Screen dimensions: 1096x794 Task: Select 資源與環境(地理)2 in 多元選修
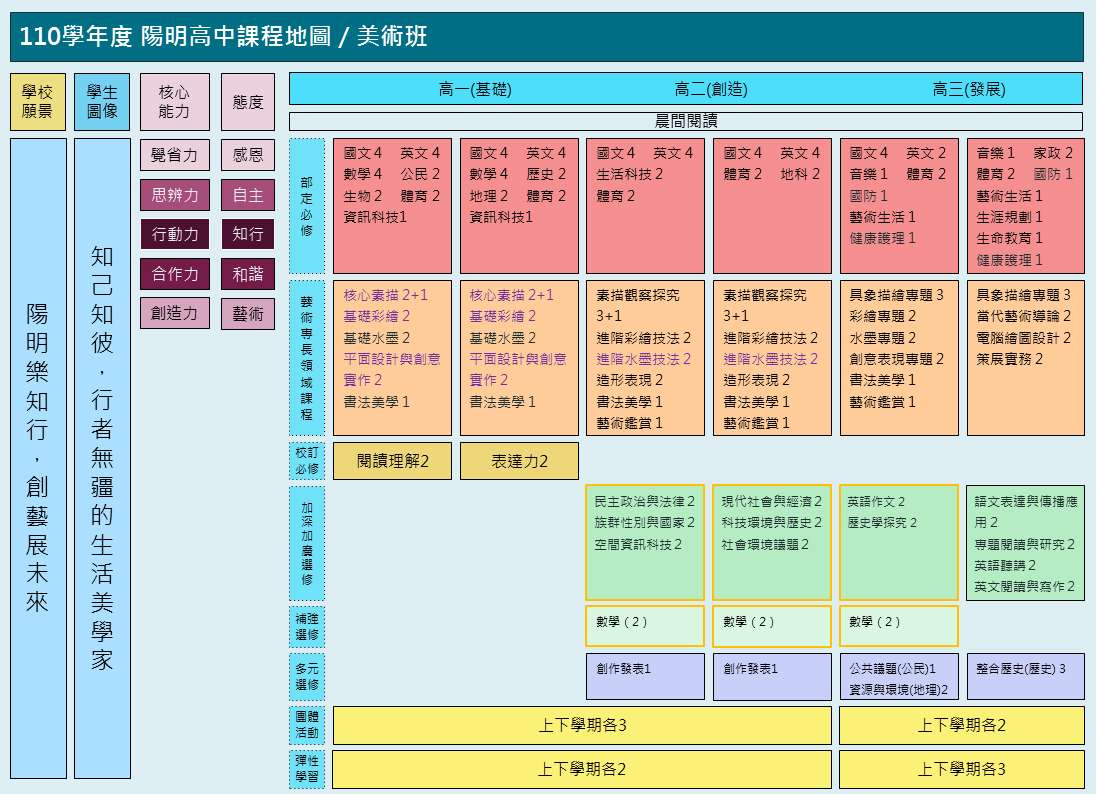point(898,689)
